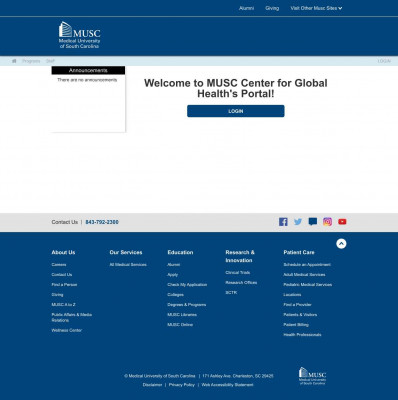This screenshot has width=398, height=400.
Task: Click the © Medical University of South Carolina text
Action: click(x=160, y=376)
